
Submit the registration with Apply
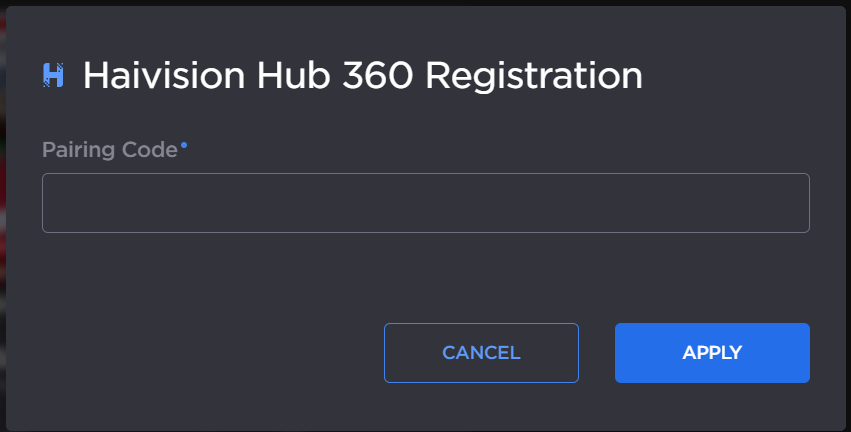point(712,353)
